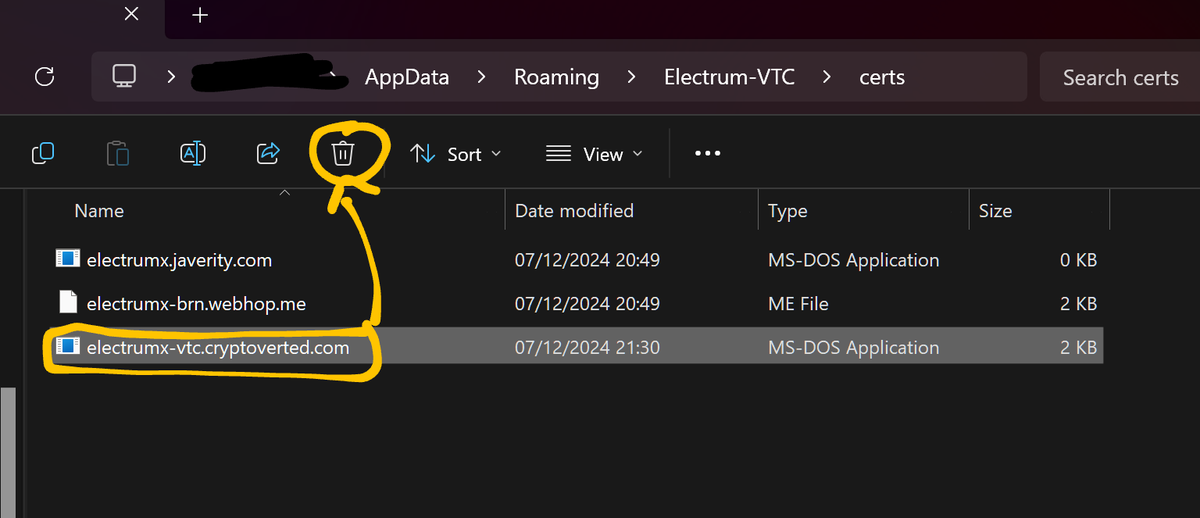Sort by Type column header
The height and width of the screenshot is (518, 1200).
(787, 211)
